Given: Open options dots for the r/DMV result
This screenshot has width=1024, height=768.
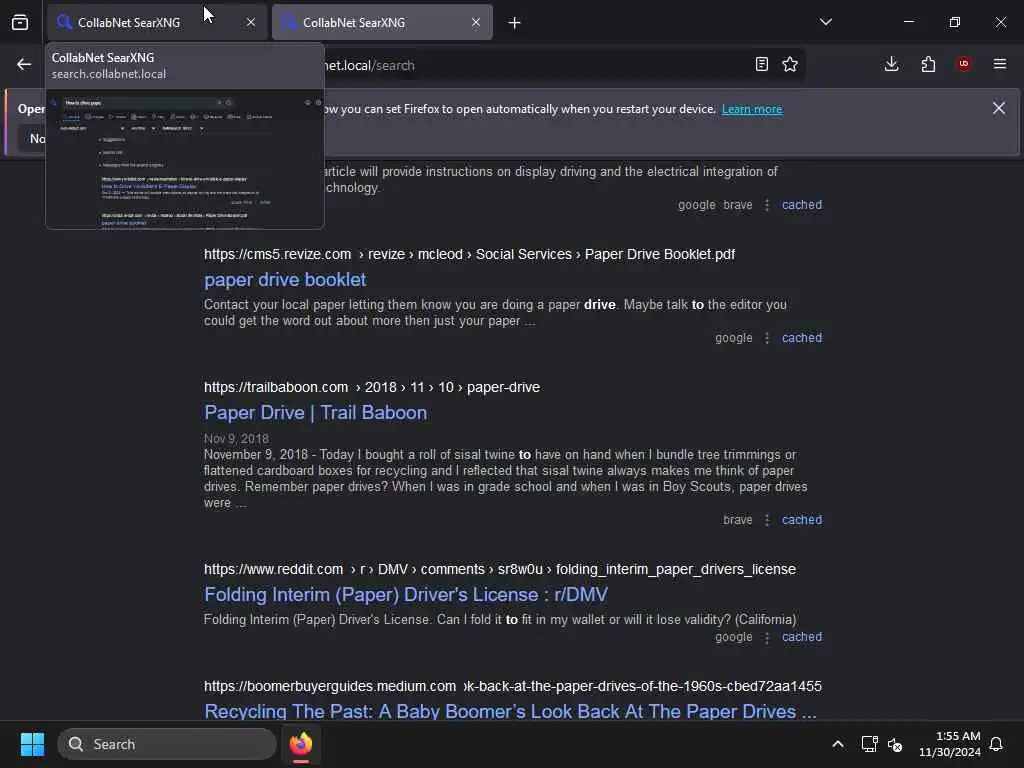Looking at the screenshot, I should pos(767,637).
